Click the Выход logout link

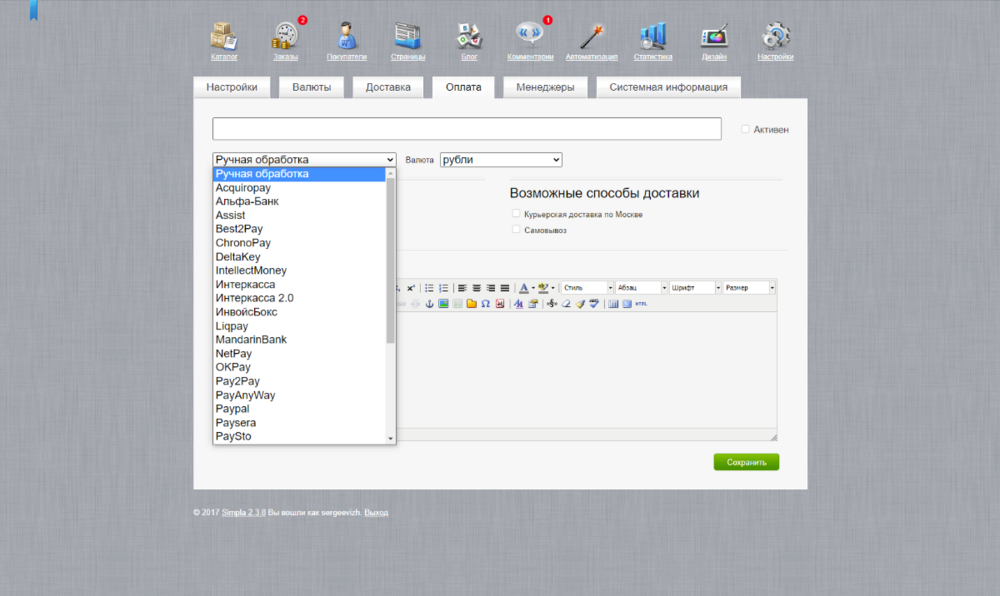(376, 513)
